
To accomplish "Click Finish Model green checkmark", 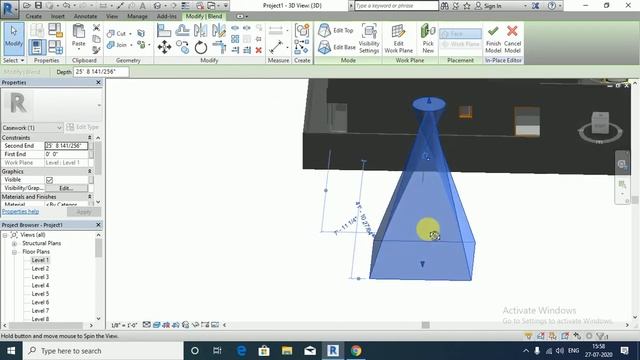I will [x=493, y=38].
